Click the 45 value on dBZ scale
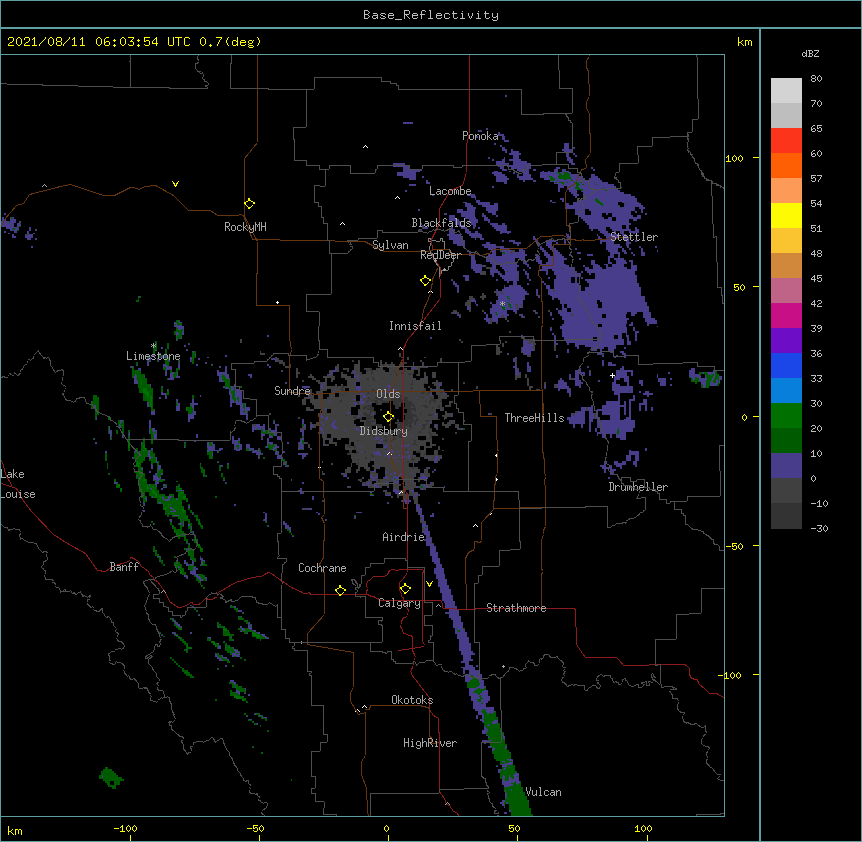 click(816, 279)
